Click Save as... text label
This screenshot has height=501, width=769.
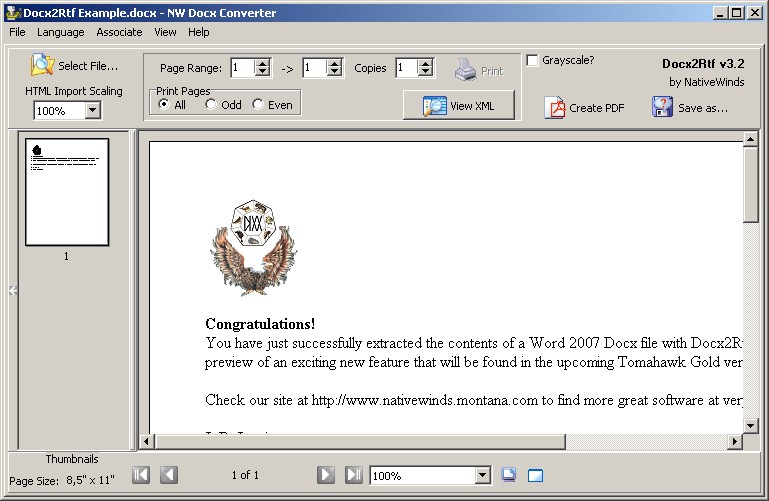(x=703, y=108)
